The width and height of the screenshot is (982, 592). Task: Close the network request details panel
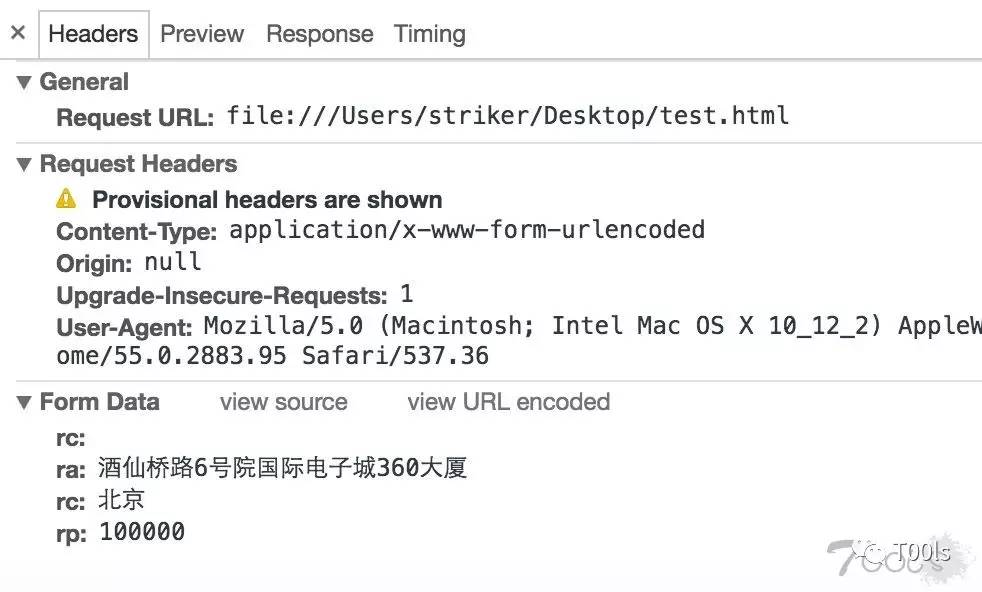pos(17,32)
